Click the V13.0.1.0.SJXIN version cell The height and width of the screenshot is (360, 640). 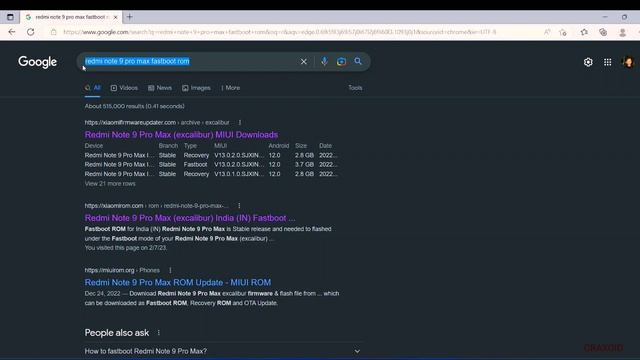tap(239, 174)
